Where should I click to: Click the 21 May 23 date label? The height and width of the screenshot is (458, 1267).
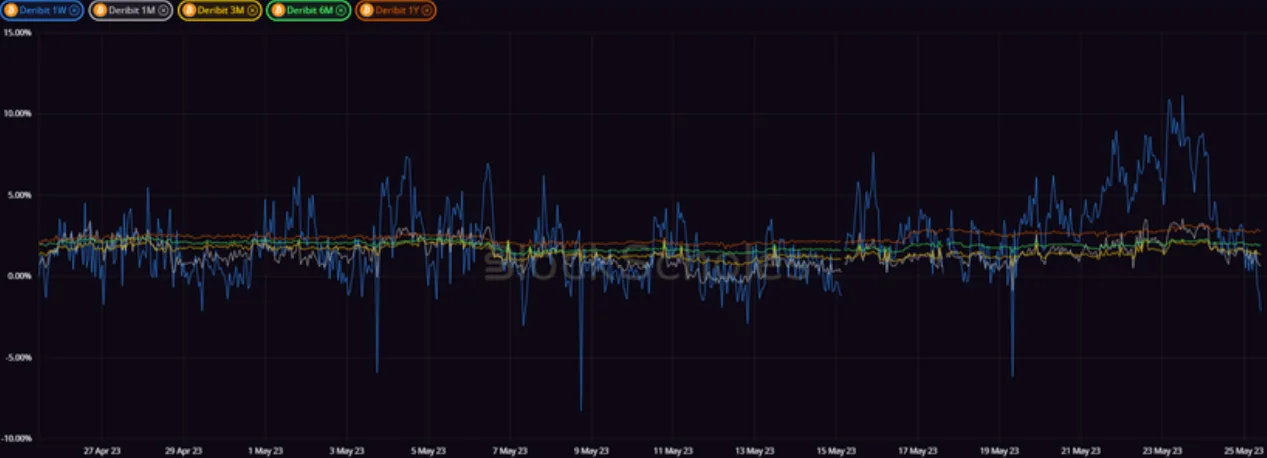click(1082, 450)
